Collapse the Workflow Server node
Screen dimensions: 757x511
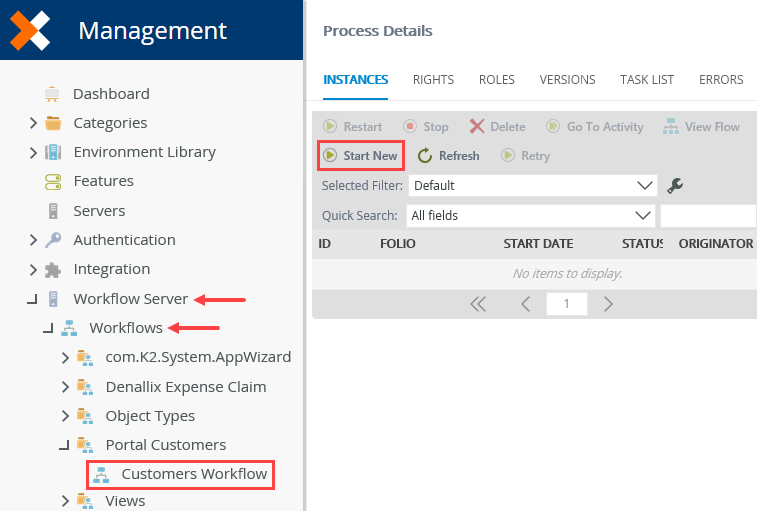tap(32, 299)
